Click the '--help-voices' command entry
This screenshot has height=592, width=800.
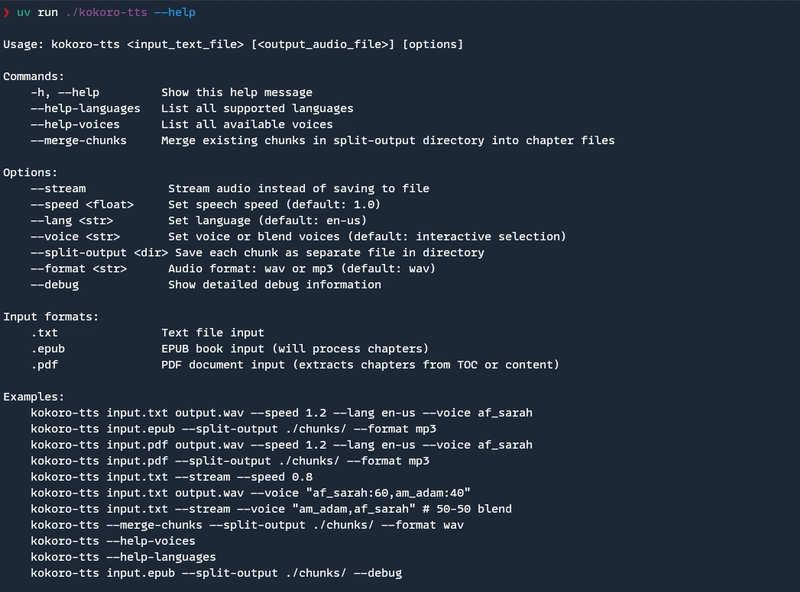click(75, 125)
